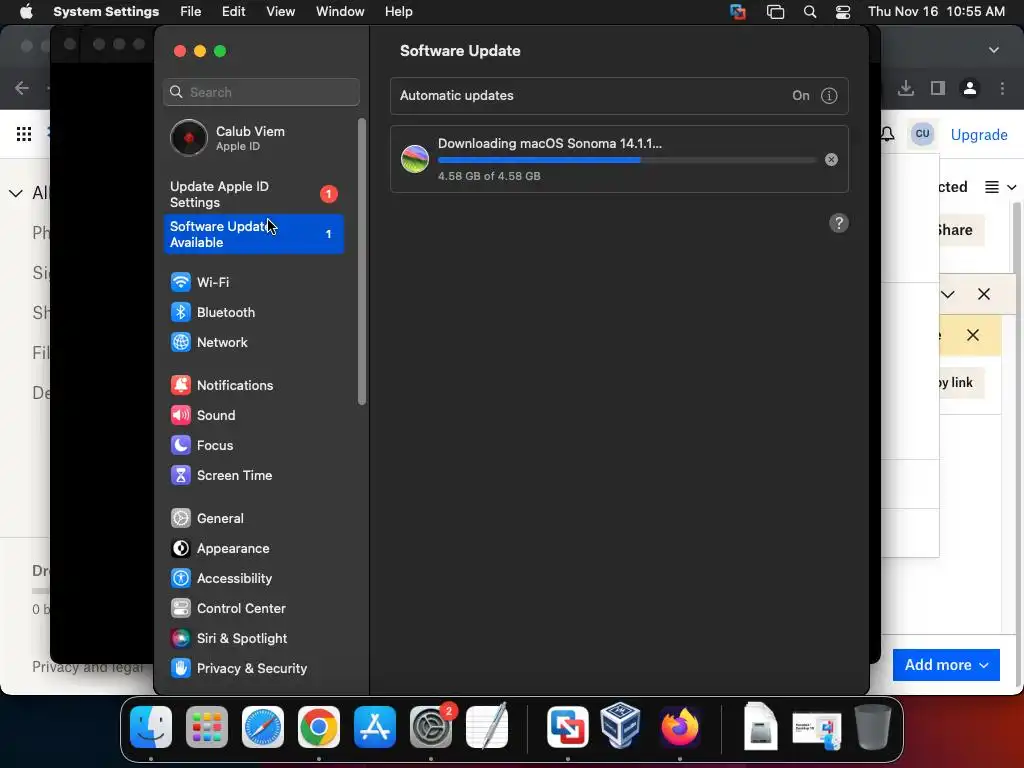Screen dimensions: 1024x768
Task: Click the sidebar scrollbar
Action: tap(362, 261)
